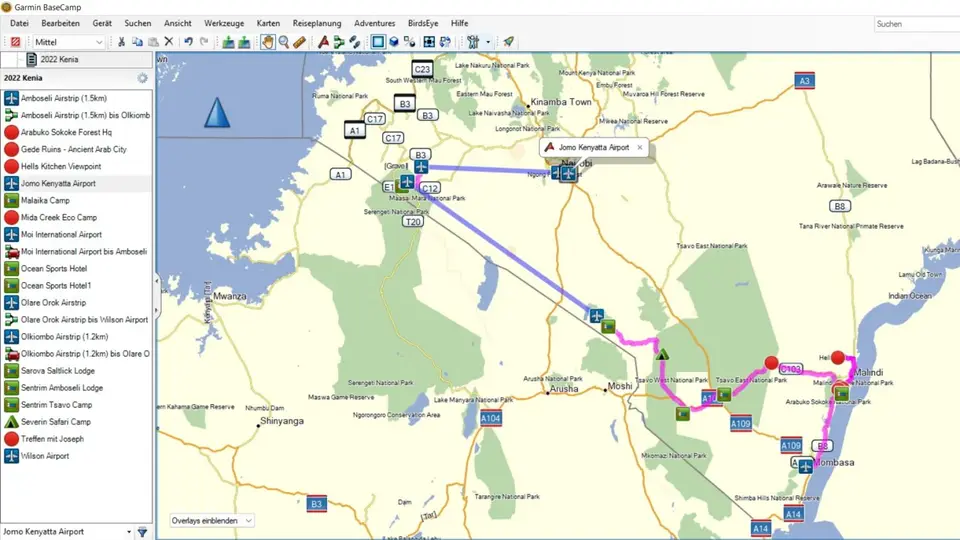Image resolution: width=960 pixels, height=540 pixels.
Task: Click the Cut scissors icon
Action: [121, 42]
